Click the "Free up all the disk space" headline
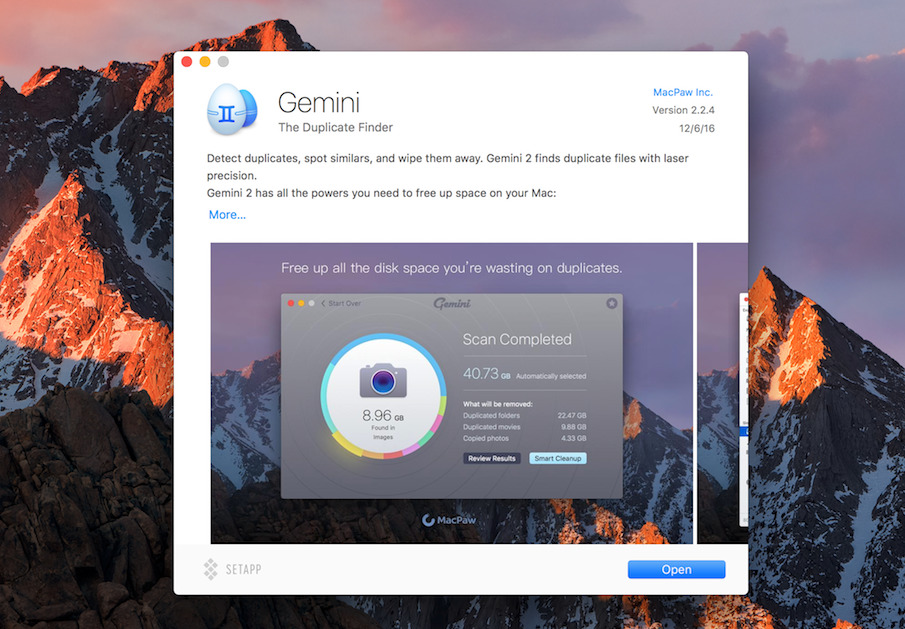The image size is (905, 629). click(x=451, y=268)
